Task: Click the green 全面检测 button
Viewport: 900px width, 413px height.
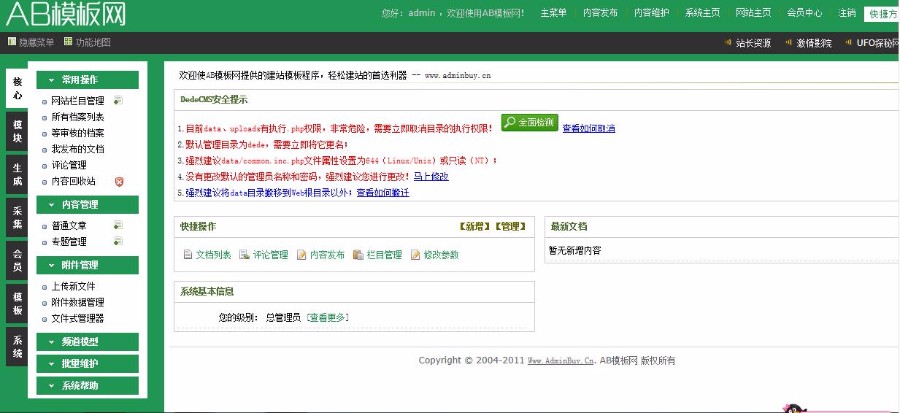Action: pos(529,122)
